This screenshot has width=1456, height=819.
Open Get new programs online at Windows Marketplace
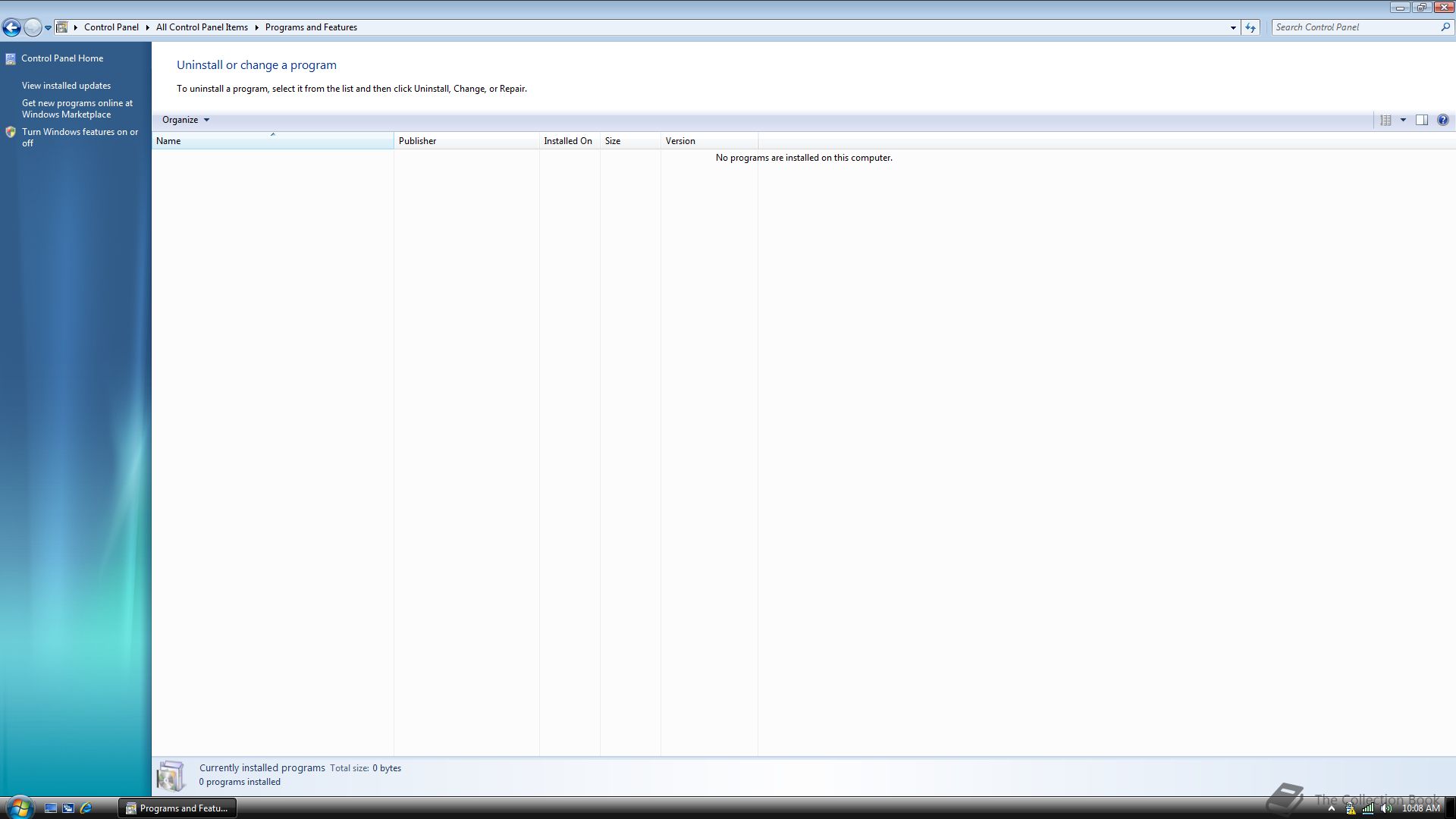click(x=77, y=108)
